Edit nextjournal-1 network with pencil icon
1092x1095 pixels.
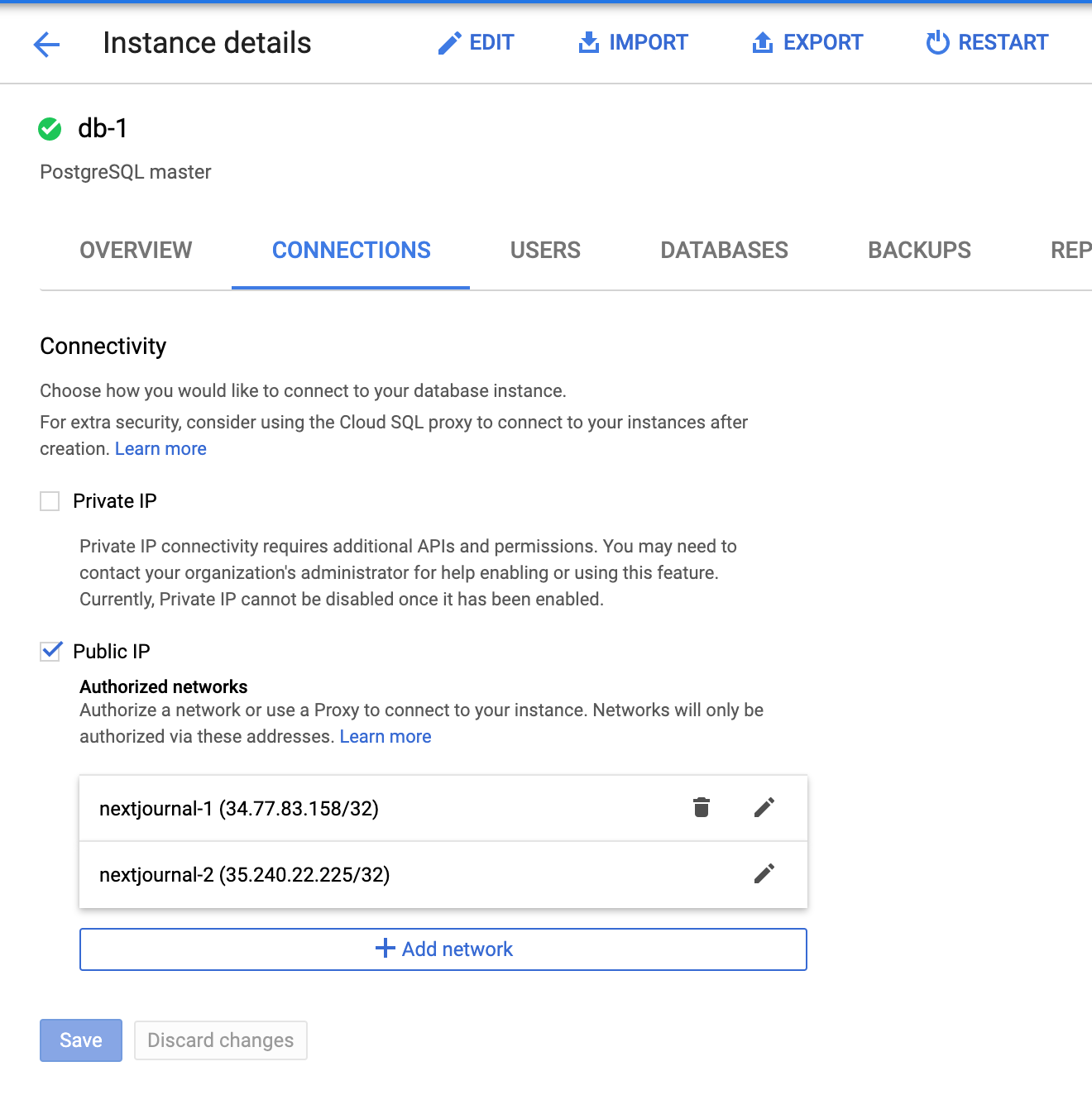coord(764,807)
